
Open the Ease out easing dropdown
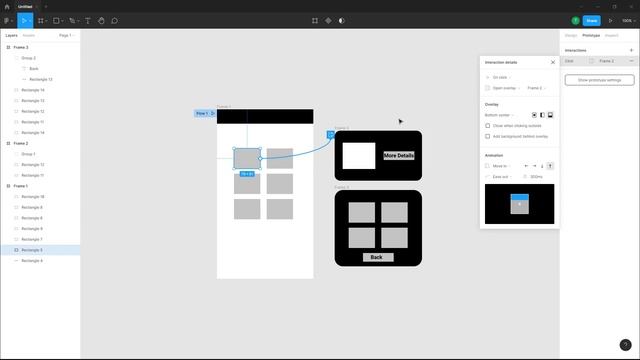click(x=502, y=177)
